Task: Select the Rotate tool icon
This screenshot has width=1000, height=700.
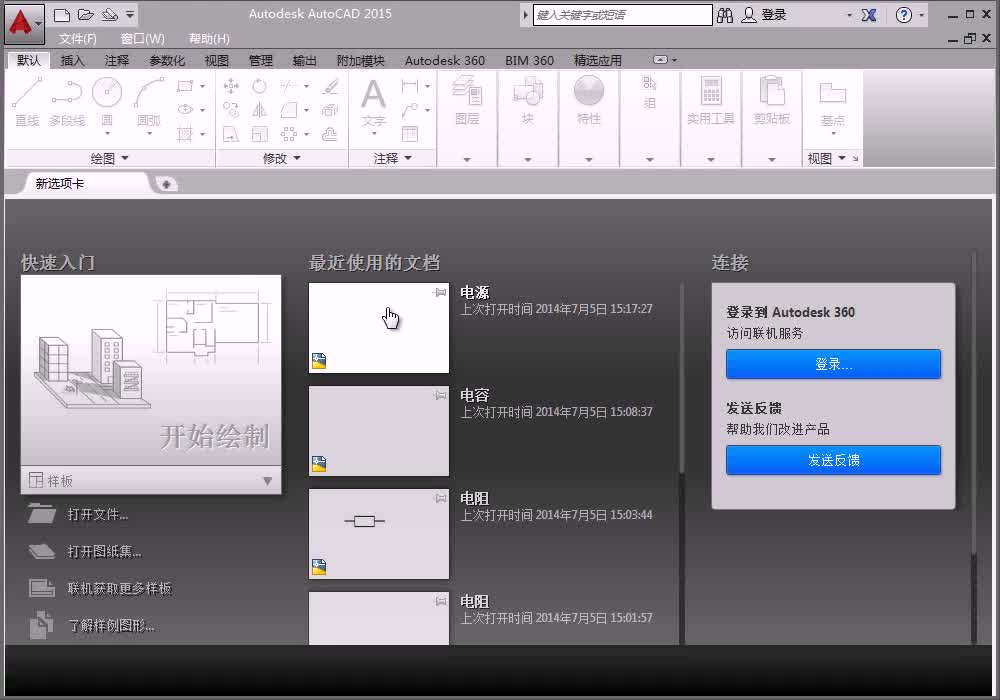Action: pyautogui.click(x=259, y=86)
